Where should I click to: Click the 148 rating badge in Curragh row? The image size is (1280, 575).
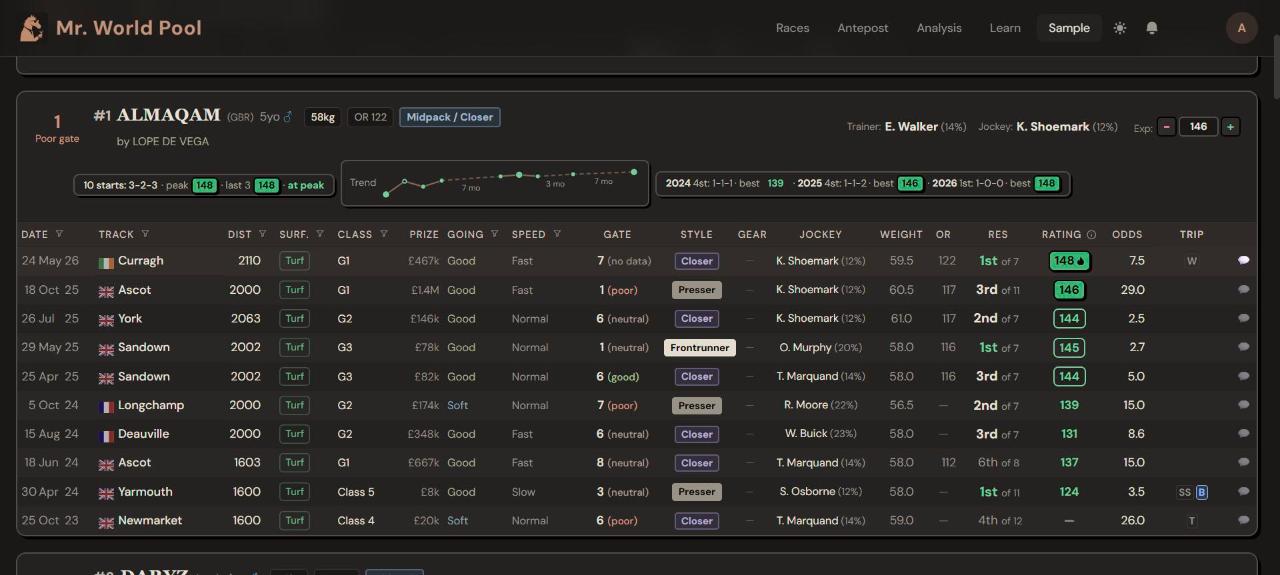coord(1070,261)
